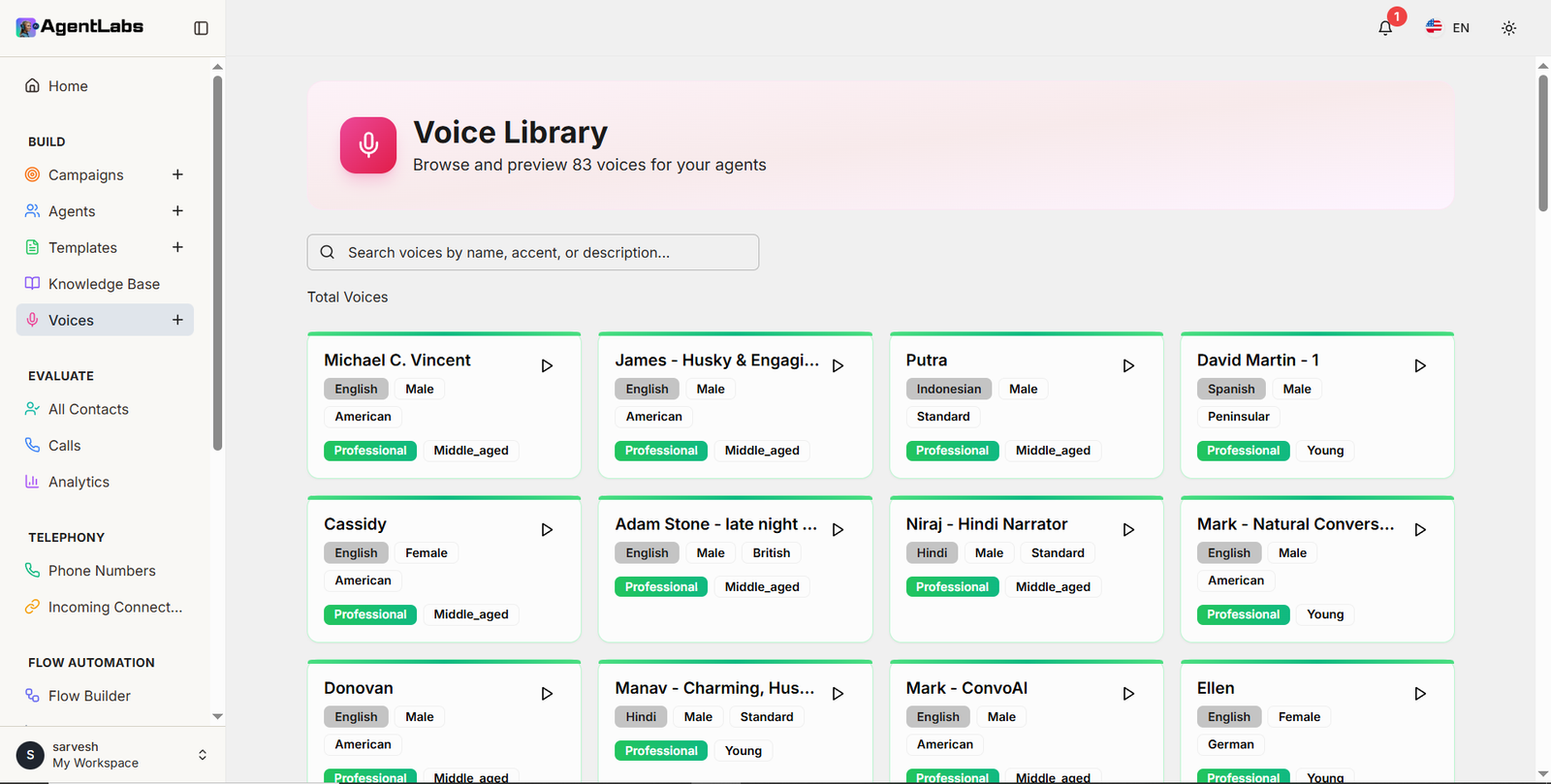Click the Cassidy card title
The height and width of the screenshot is (784, 1551).
355,524
